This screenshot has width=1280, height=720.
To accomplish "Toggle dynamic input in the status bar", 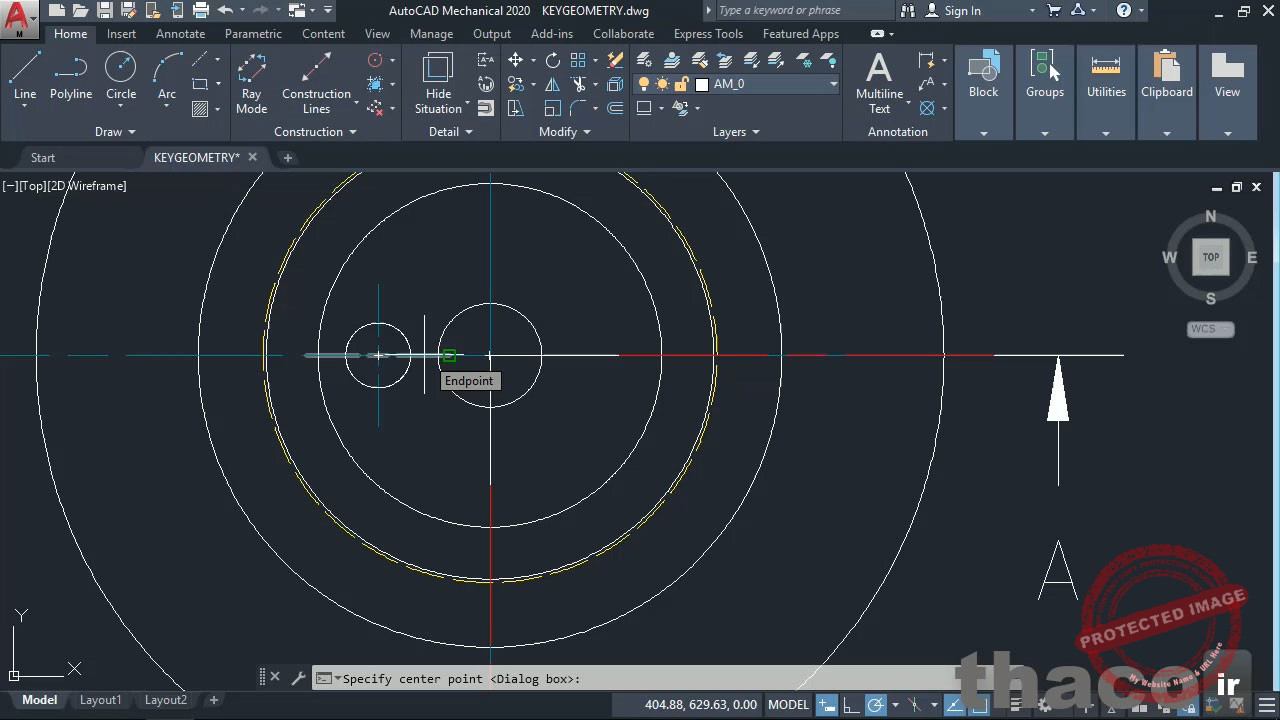I will pyautogui.click(x=827, y=705).
